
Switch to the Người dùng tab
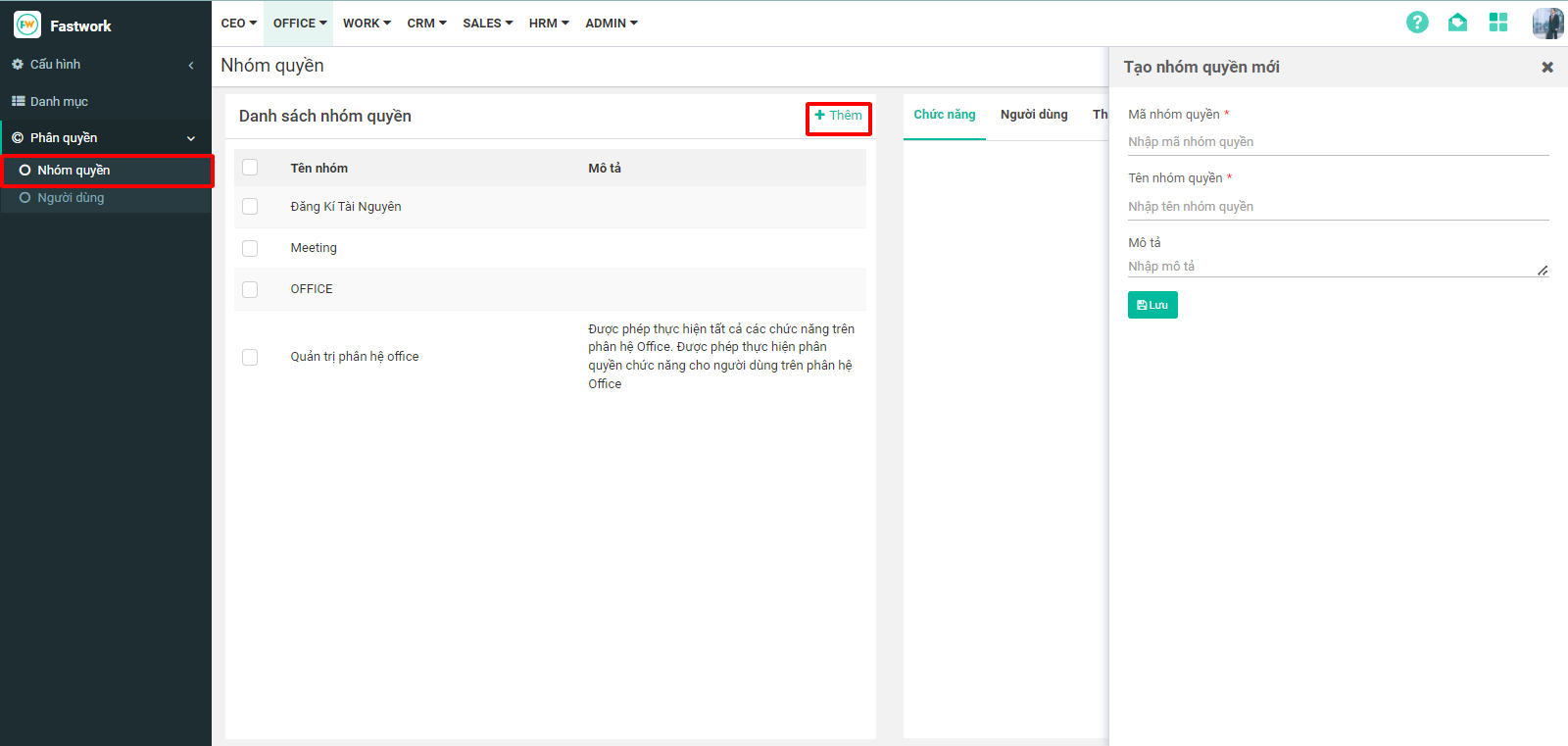(1034, 115)
